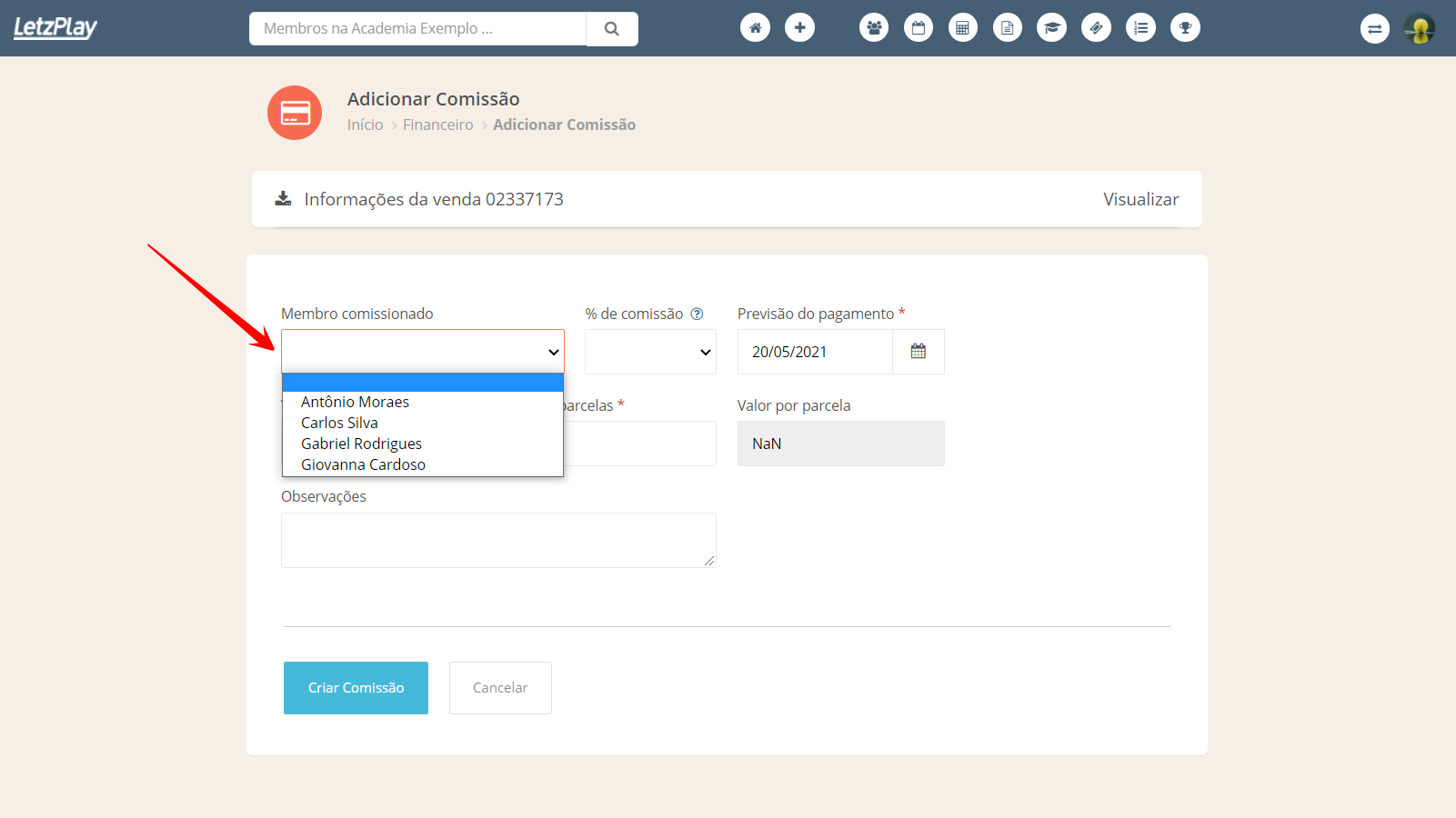Open members group icon in navbar
The image size is (1456, 818).
pyautogui.click(x=874, y=28)
